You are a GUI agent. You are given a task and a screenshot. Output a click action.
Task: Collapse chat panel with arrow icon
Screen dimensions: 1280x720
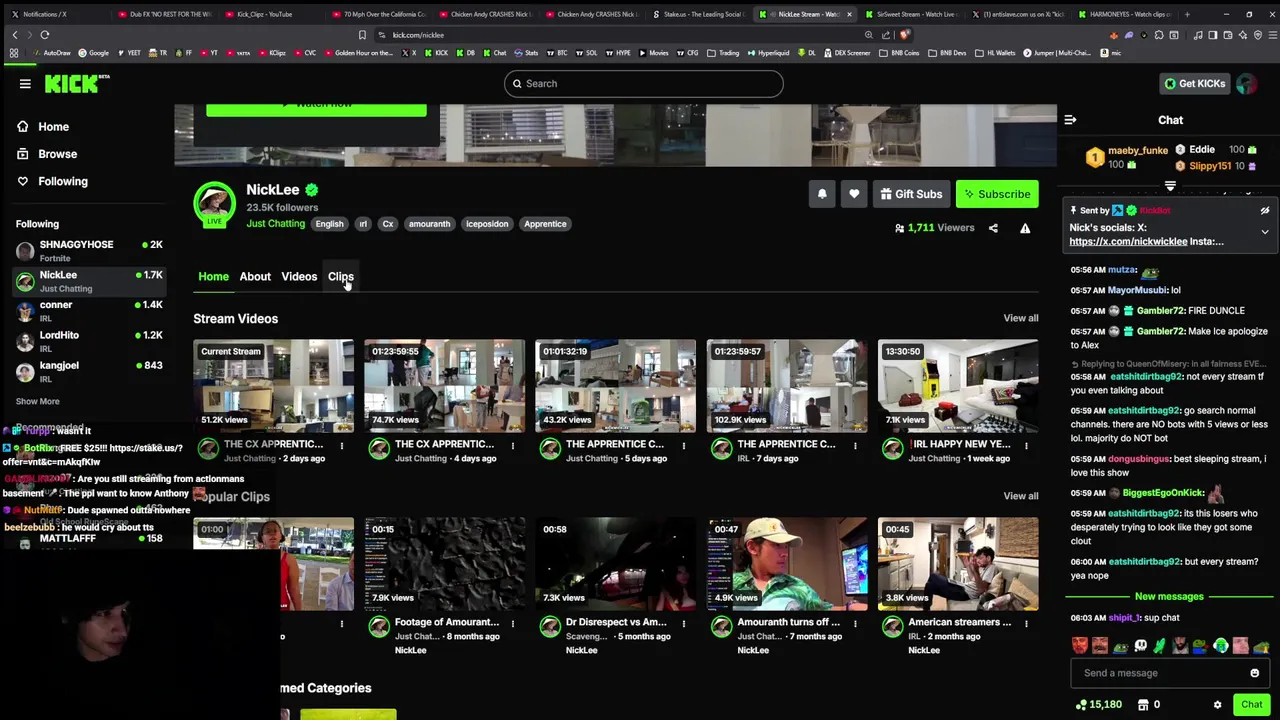pos(1070,120)
